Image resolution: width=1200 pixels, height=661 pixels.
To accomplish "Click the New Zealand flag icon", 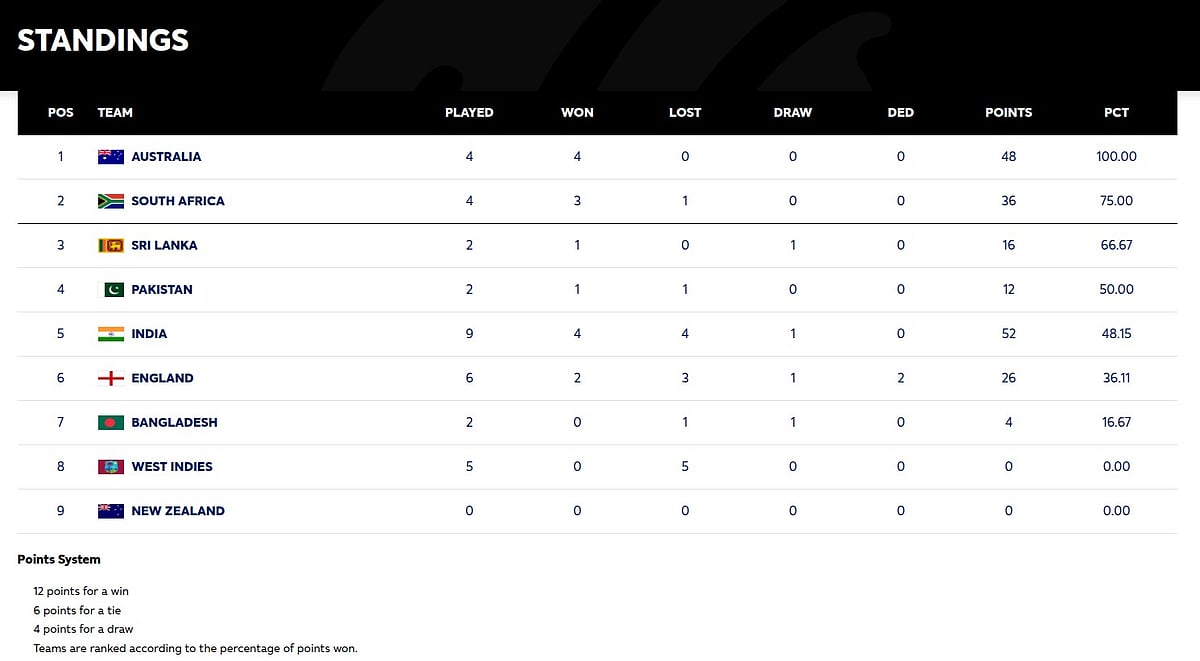I will tap(110, 511).
